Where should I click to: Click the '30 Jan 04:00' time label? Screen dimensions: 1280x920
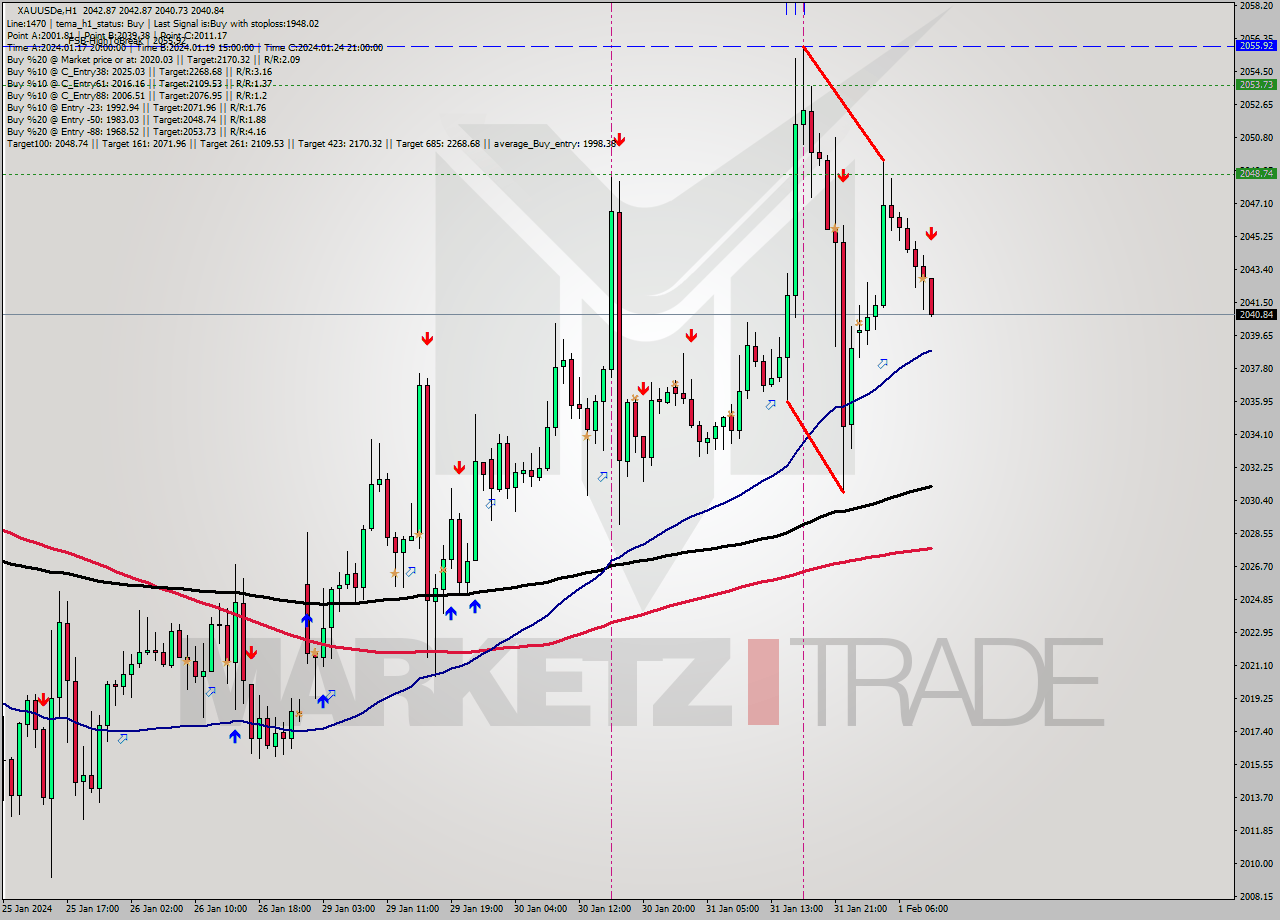540,909
